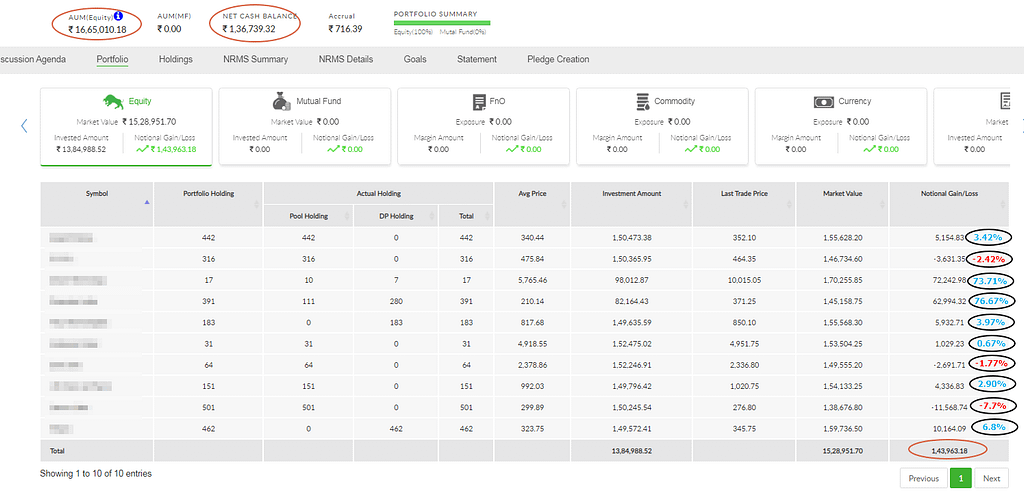This screenshot has height=493, width=1024.
Task: Select the Currency banknote icon
Action: [x=824, y=103]
